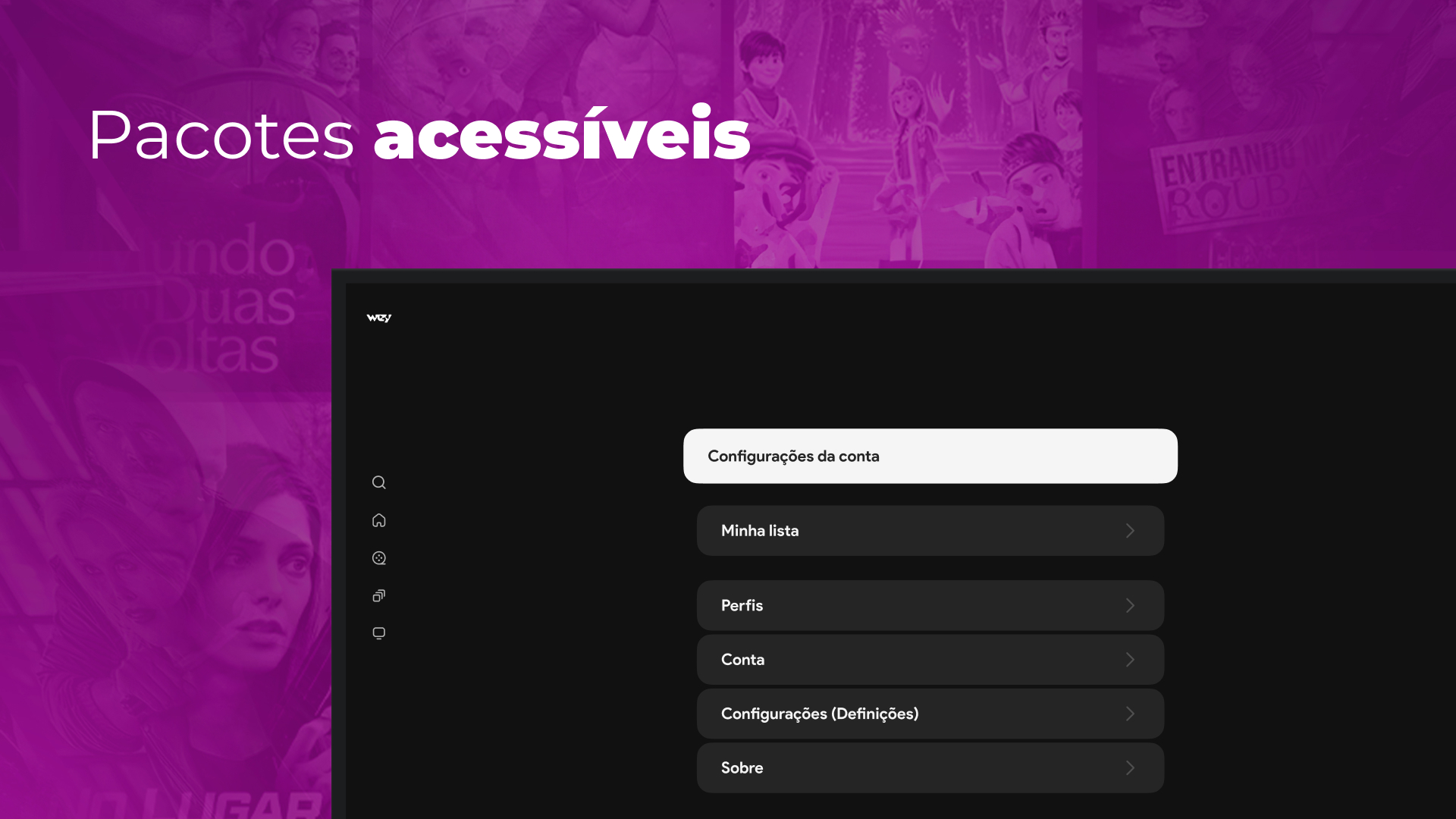This screenshot has height=819, width=1456.
Task: Expand chevron on Perfis row
Action: click(1130, 605)
